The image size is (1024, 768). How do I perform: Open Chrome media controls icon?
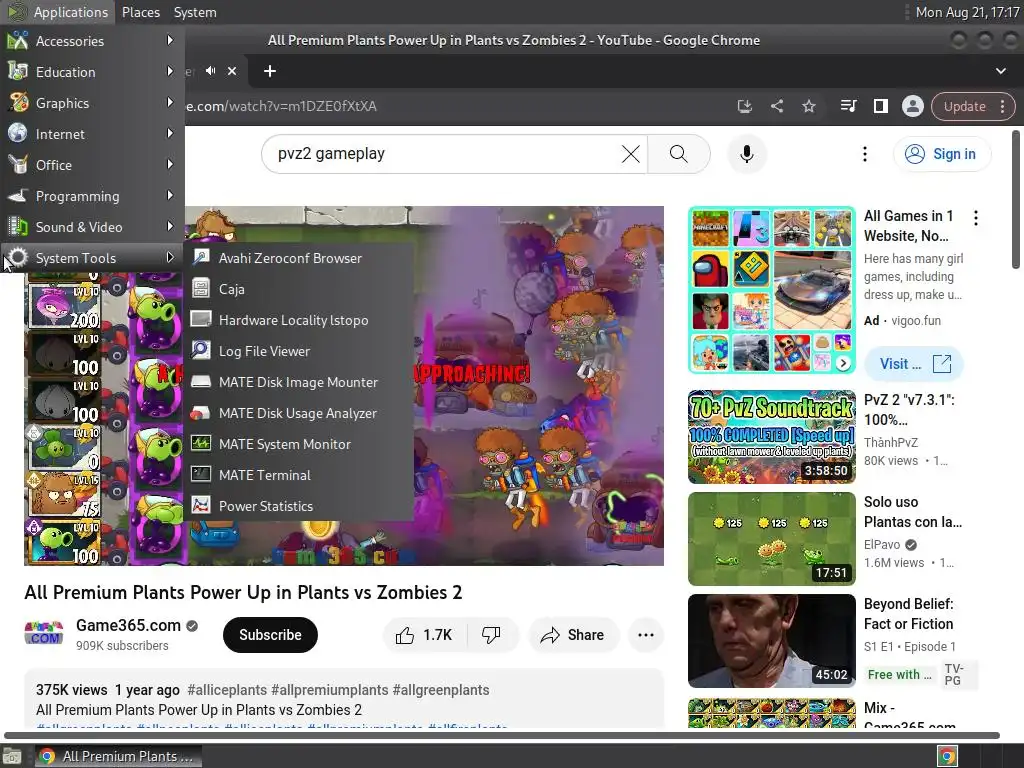point(848,106)
